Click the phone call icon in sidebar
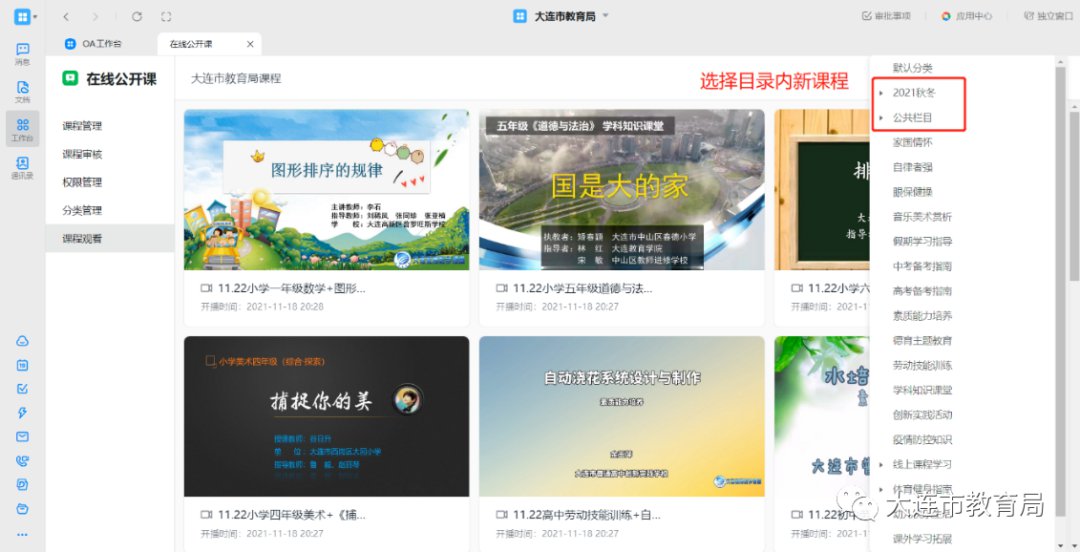This screenshot has height=552, width=1080. coord(23,461)
